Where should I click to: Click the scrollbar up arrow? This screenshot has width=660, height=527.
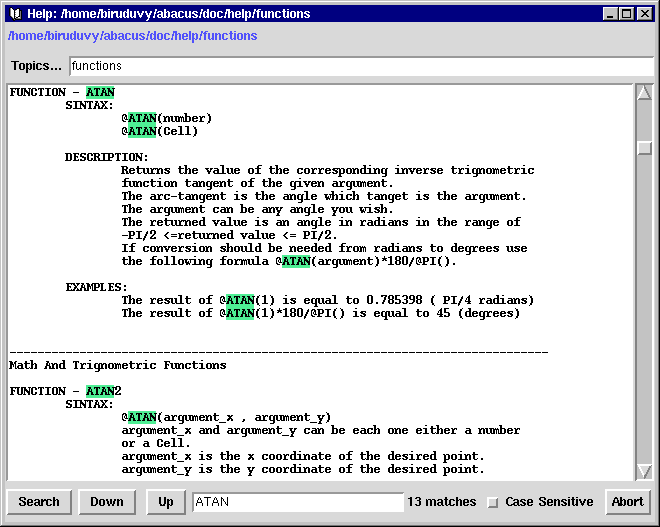coord(644,94)
